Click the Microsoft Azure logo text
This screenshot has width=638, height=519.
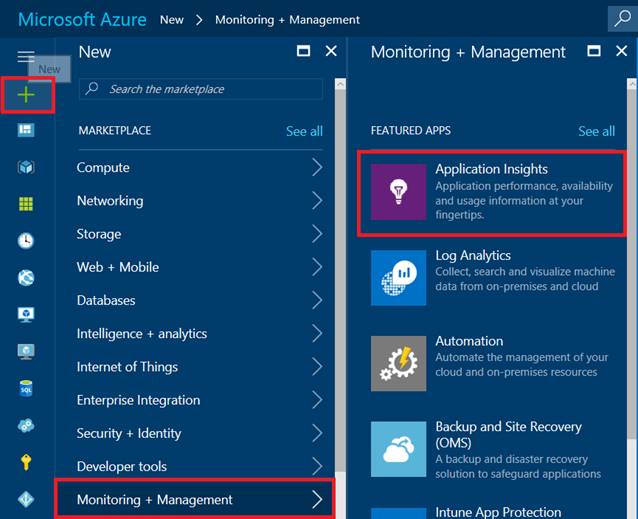click(82, 20)
